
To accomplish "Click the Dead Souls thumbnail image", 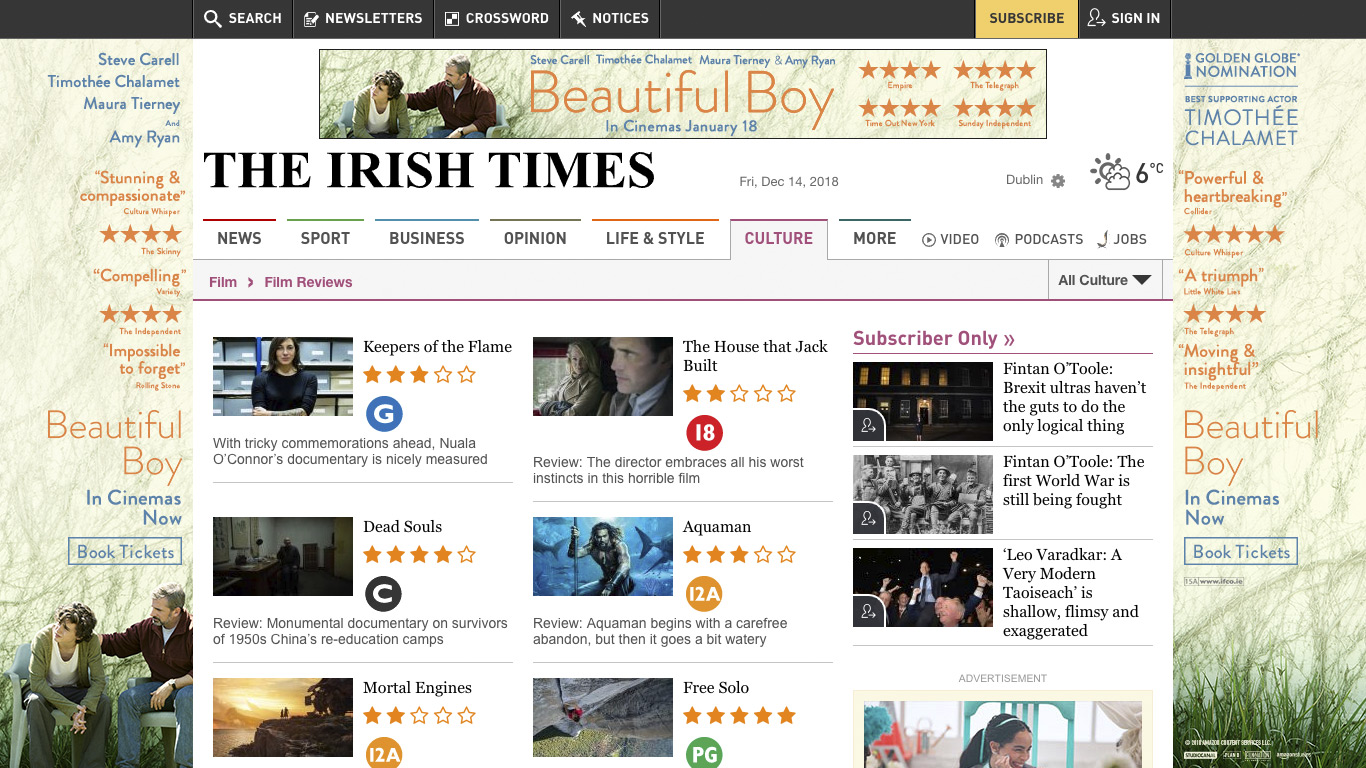I will point(283,556).
